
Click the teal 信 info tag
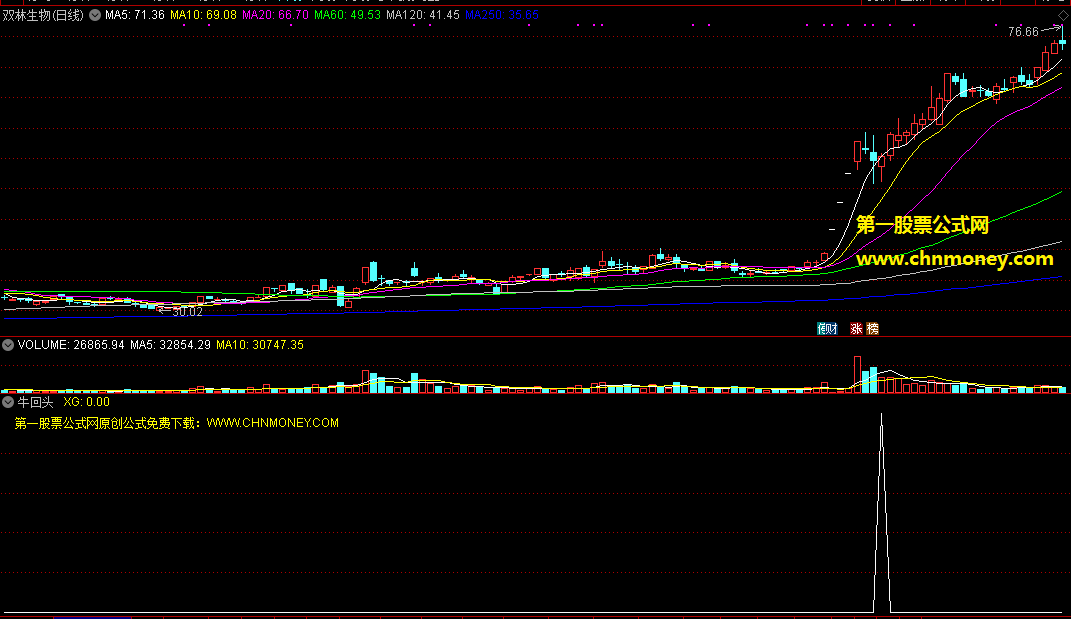click(822, 329)
